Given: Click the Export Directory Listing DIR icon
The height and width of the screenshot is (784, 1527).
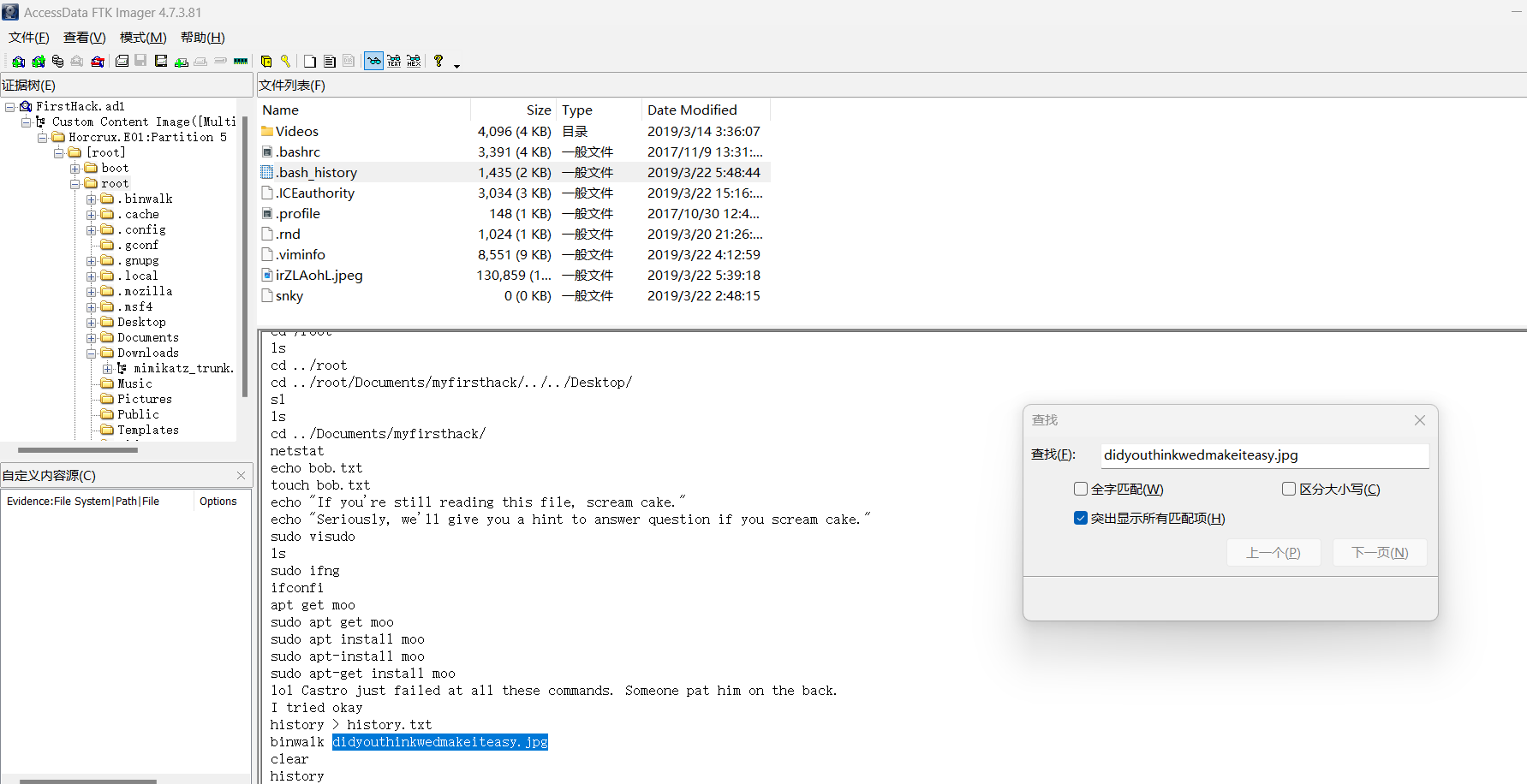Looking at the screenshot, I should (349, 61).
